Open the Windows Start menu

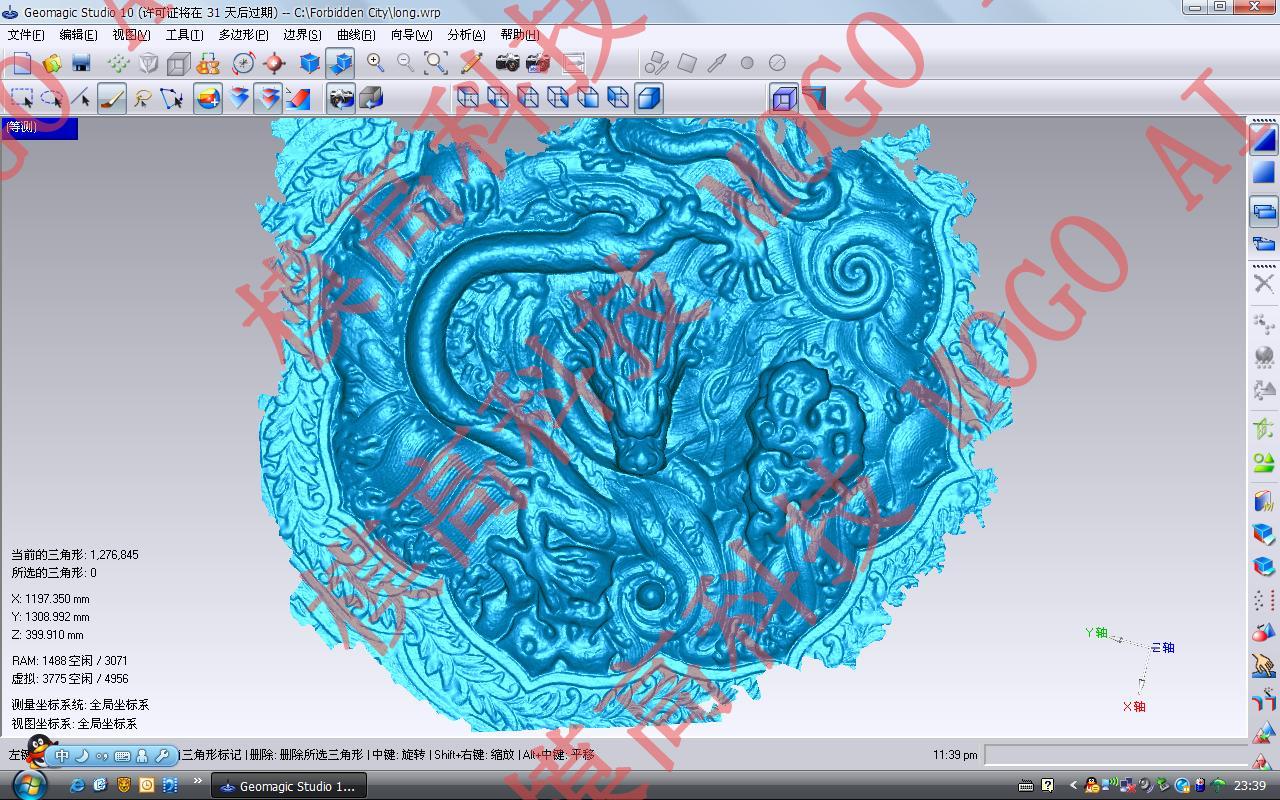coord(28,785)
